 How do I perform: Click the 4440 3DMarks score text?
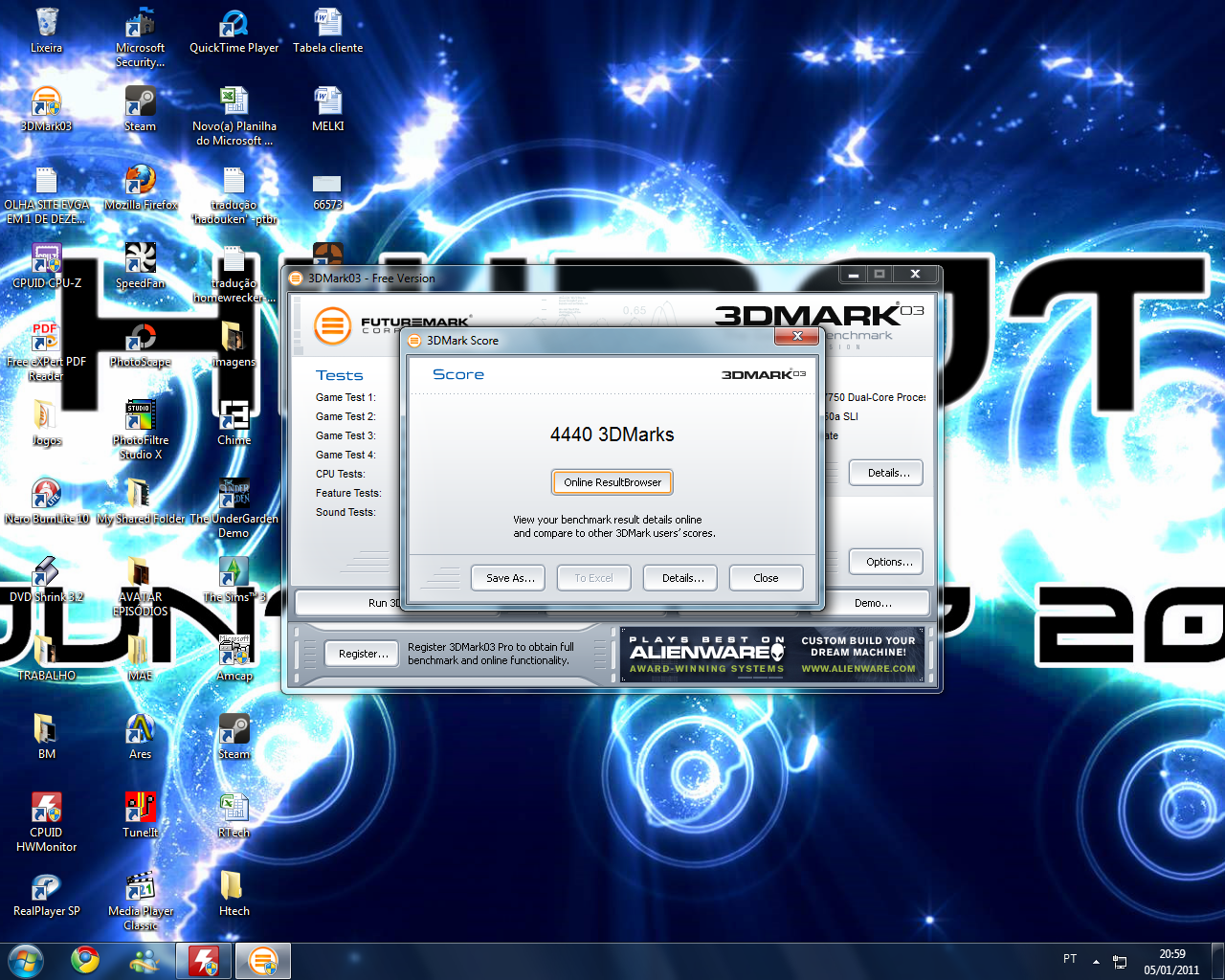612,434
